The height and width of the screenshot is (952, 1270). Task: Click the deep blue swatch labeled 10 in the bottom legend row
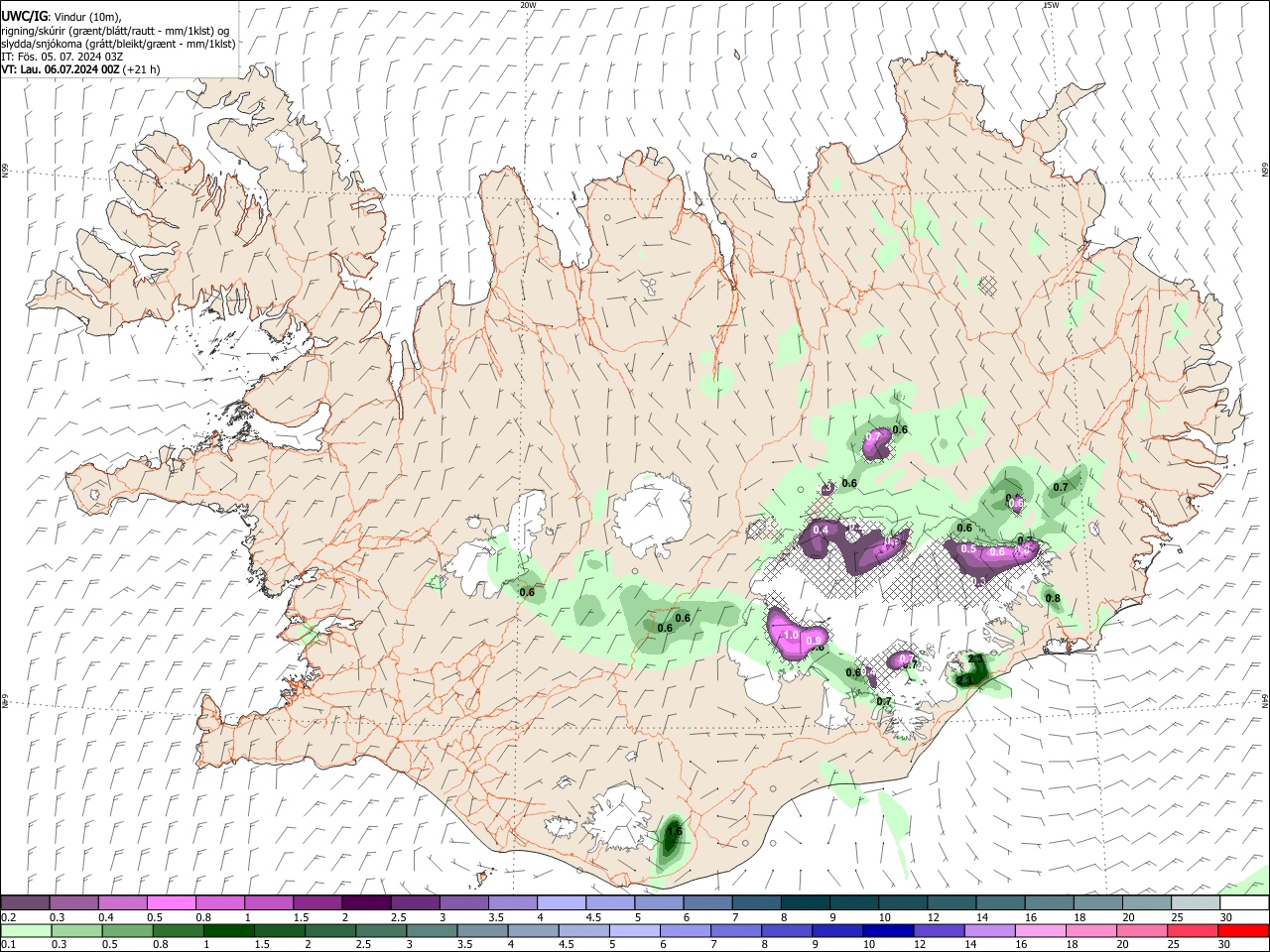(x=889, y=931)
